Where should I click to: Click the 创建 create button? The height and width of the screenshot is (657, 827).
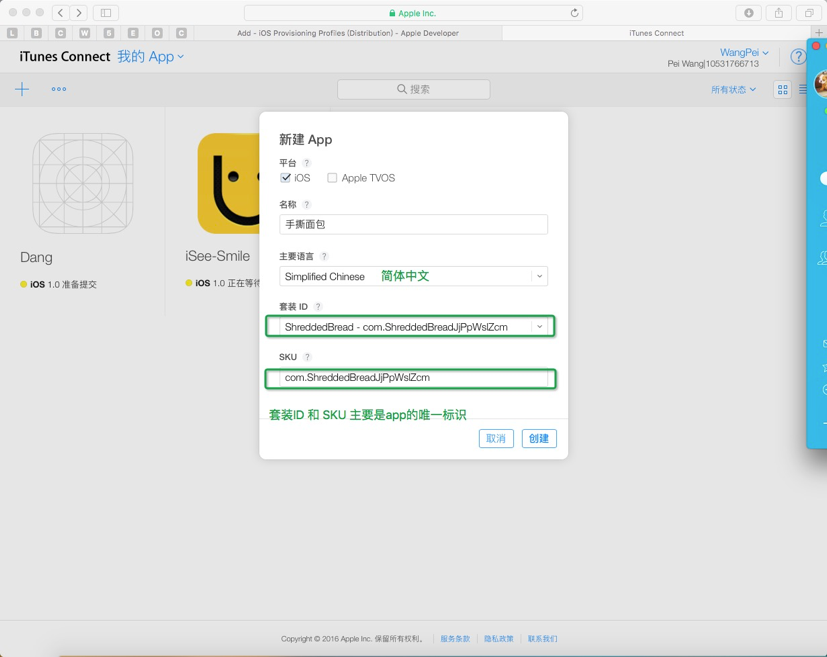coord(539,439)
